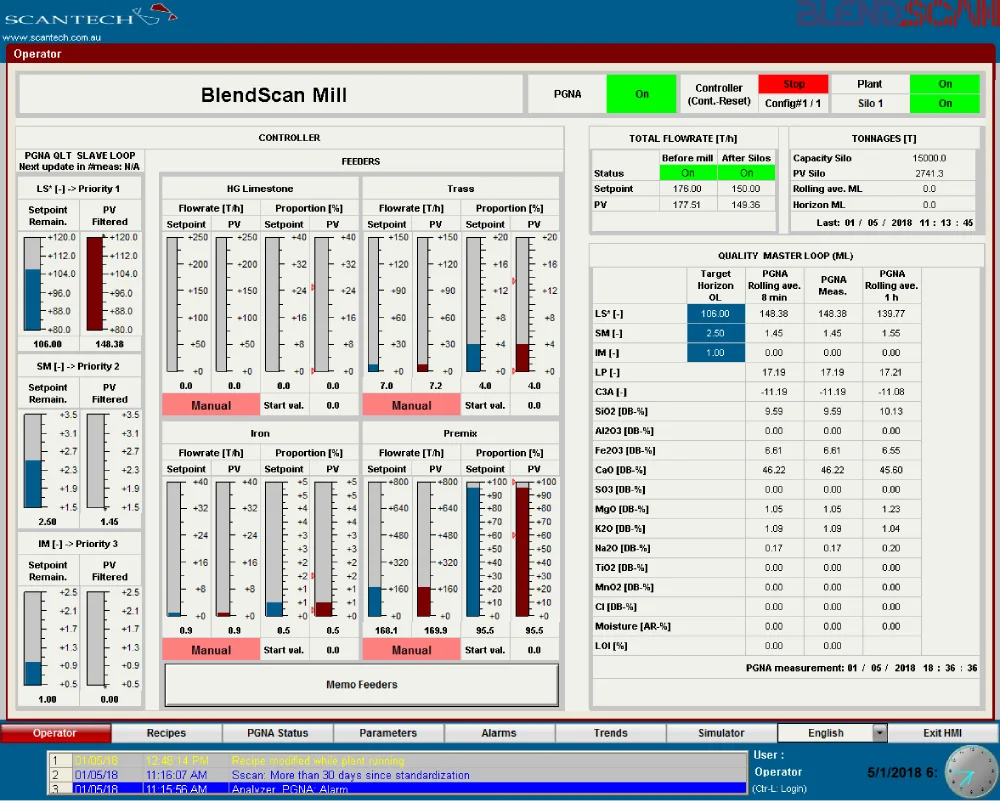Toggle the Controller Stop button

point(793,84)
